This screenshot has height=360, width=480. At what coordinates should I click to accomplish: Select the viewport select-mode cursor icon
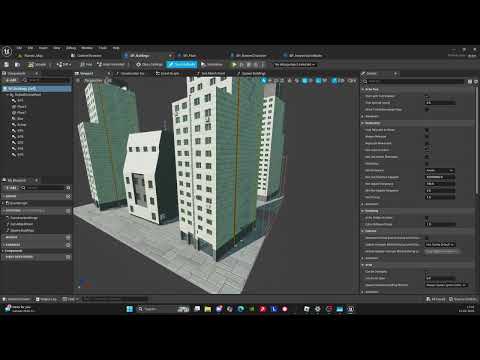point(264,81)
